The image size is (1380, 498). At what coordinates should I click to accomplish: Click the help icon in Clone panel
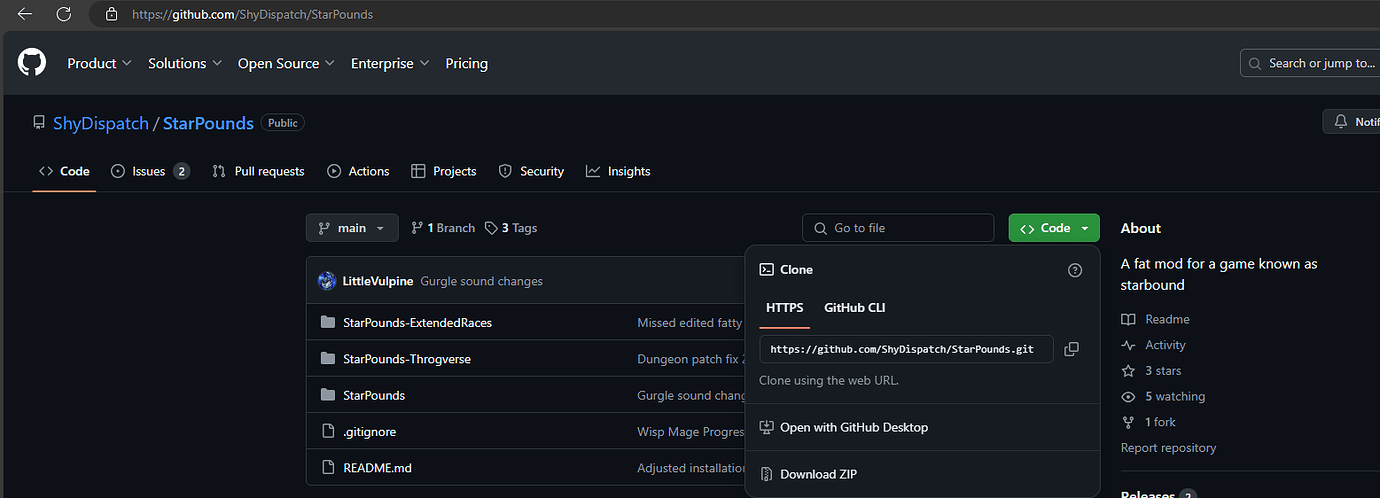tap(1075, 270)
